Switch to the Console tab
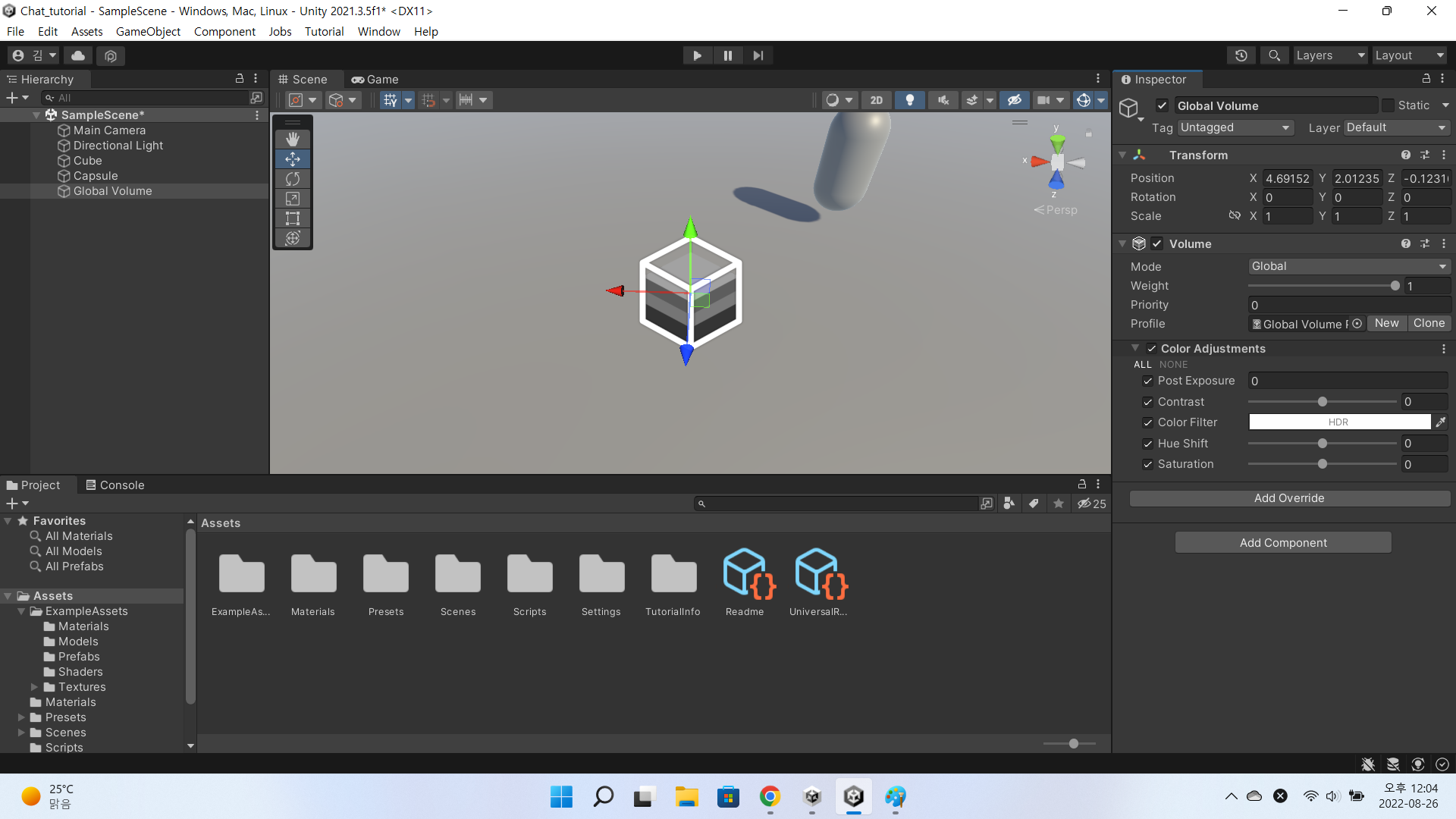1456x819 pixels. [x=115, y=485]
